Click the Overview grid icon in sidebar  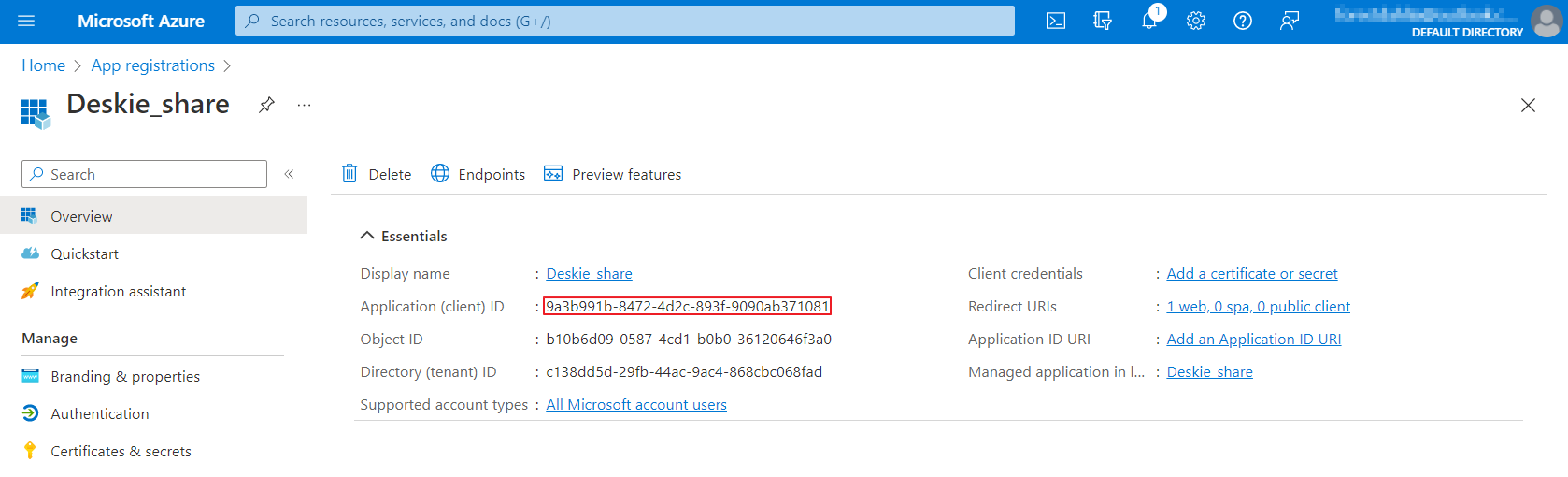pos(30,216)
